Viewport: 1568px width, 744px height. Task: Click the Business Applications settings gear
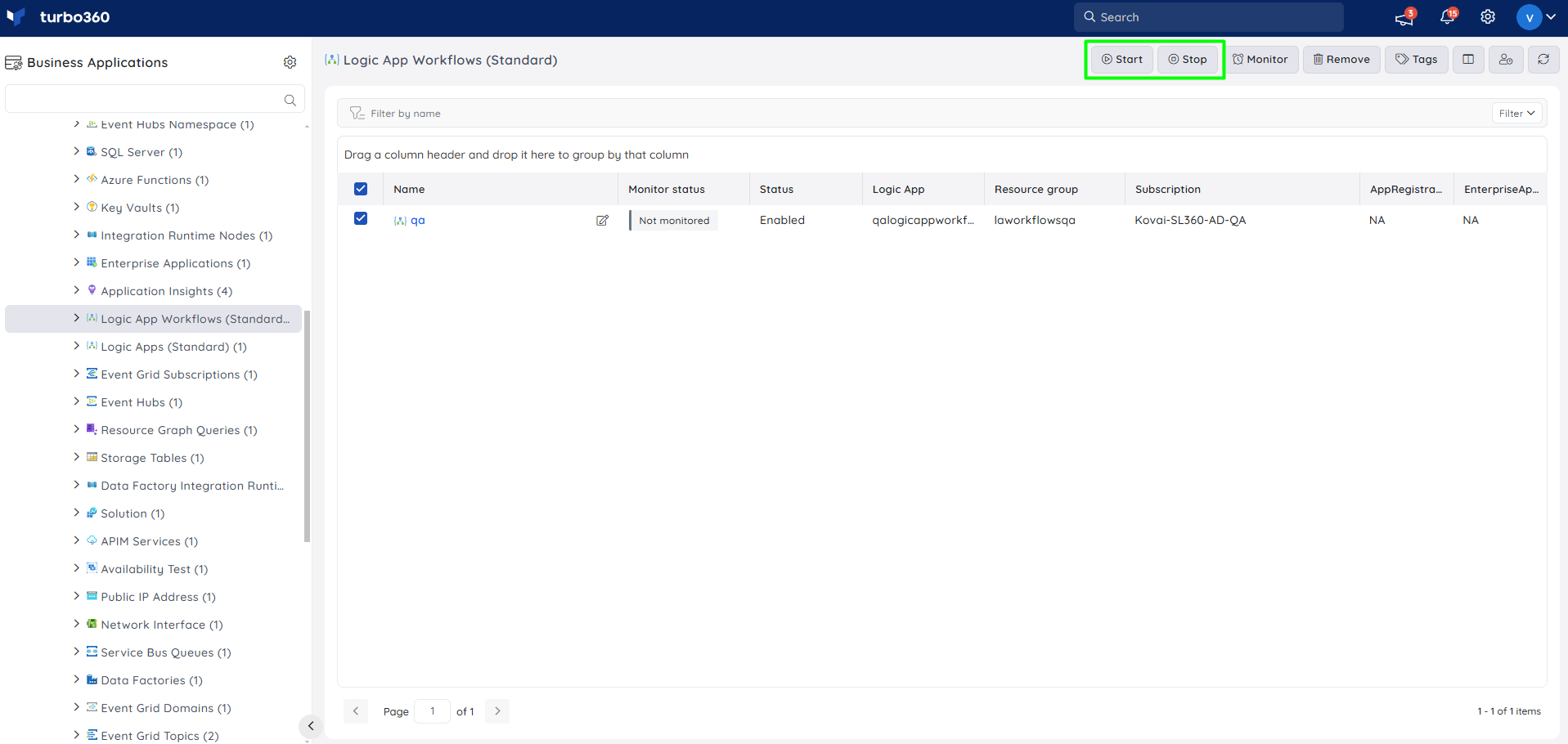pos(290,62)
